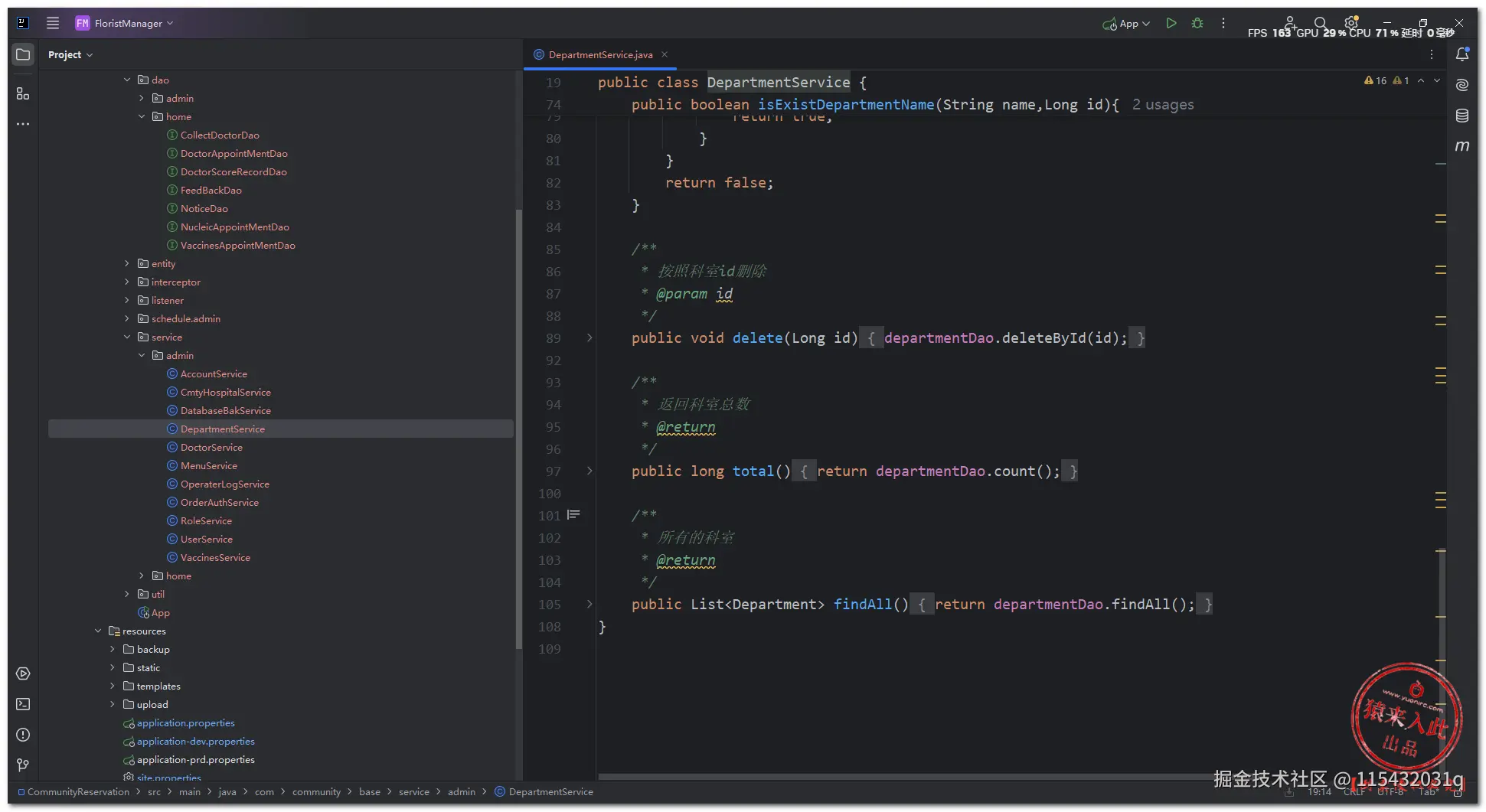Unfold the findAll method on line 105
The image size is (1486, 812).
click(590, 604)
